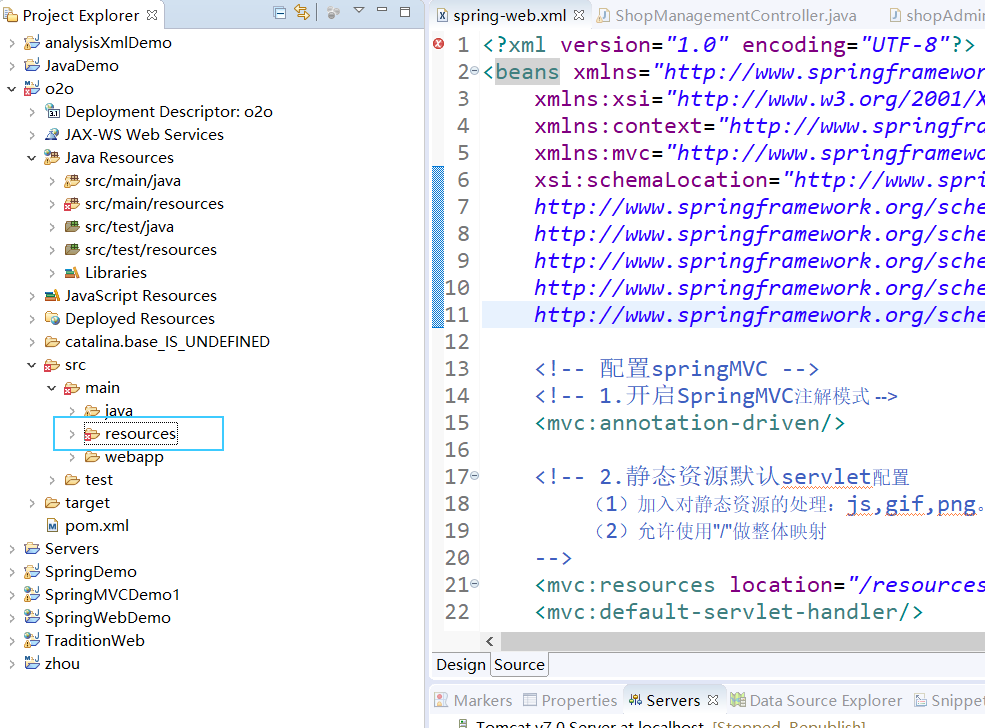
Task: Click the catalina.base_IS_UNDEFINED folder icon
Action: (x=52, y=342)
